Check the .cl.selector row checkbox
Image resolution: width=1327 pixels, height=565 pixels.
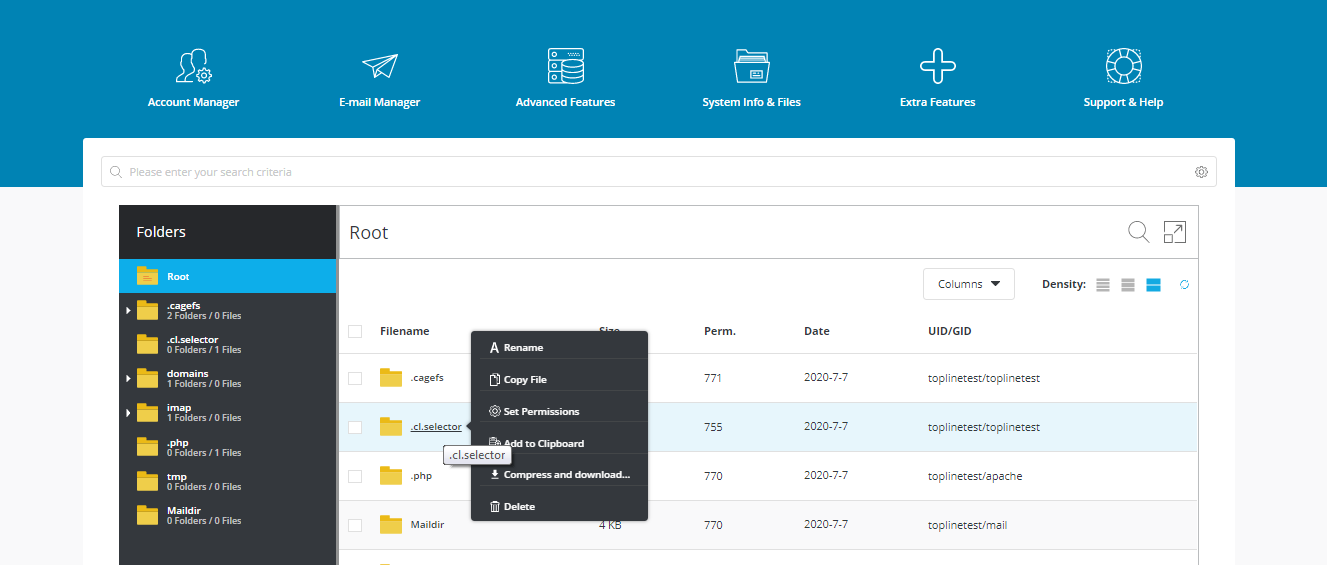pos(355,427)
